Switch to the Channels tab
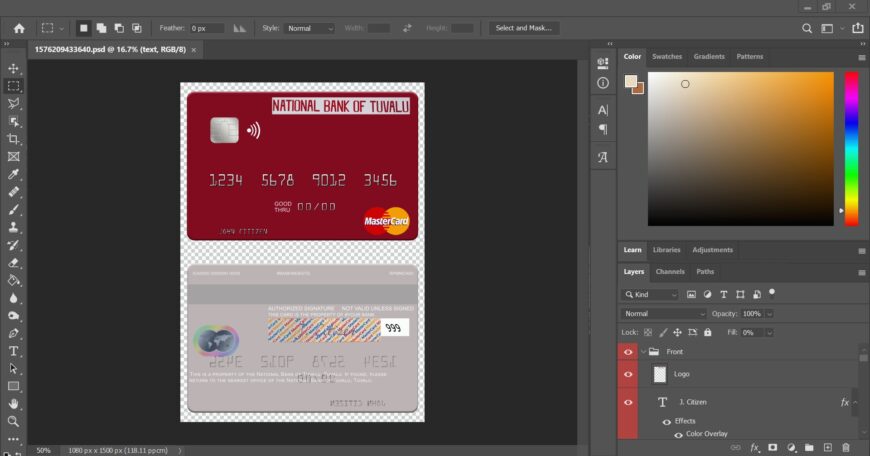870x456 pixels. click(670, 272)
